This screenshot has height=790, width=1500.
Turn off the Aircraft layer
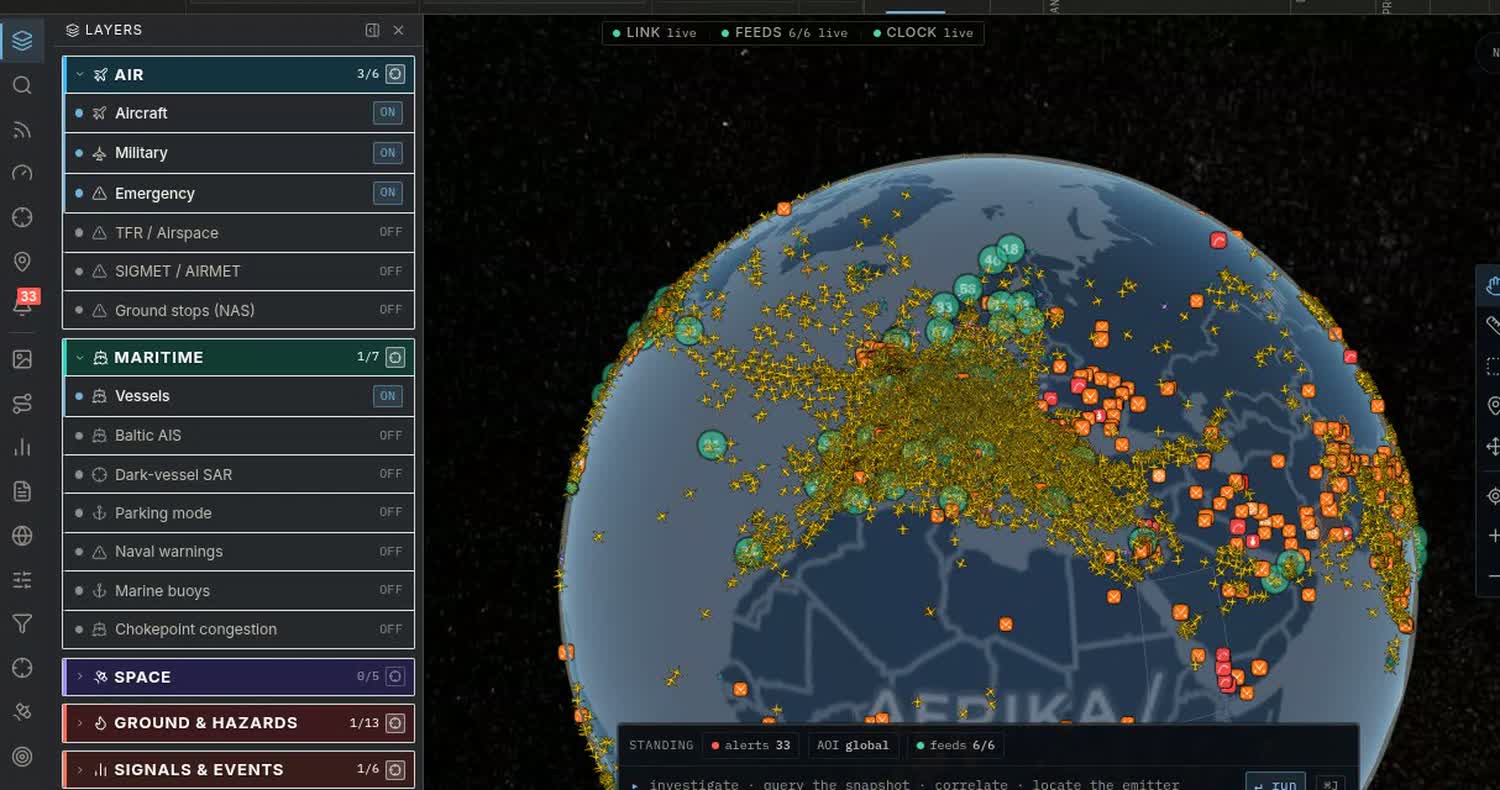point(388,113)
